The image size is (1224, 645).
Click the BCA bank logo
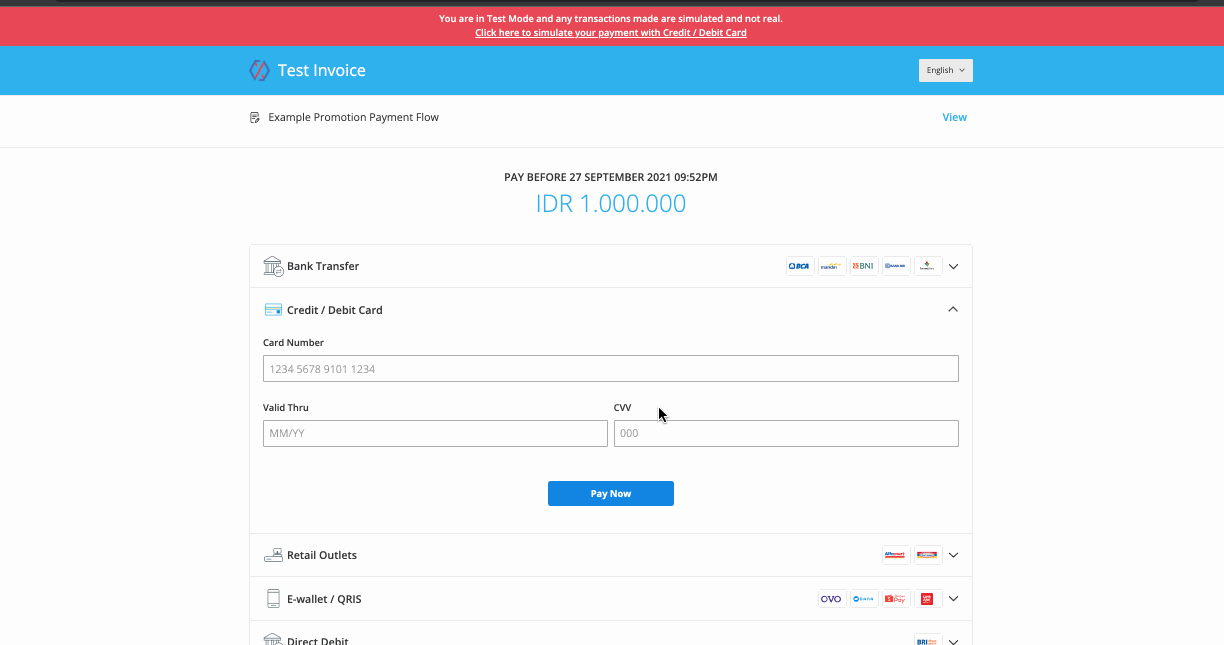(799, 266)
